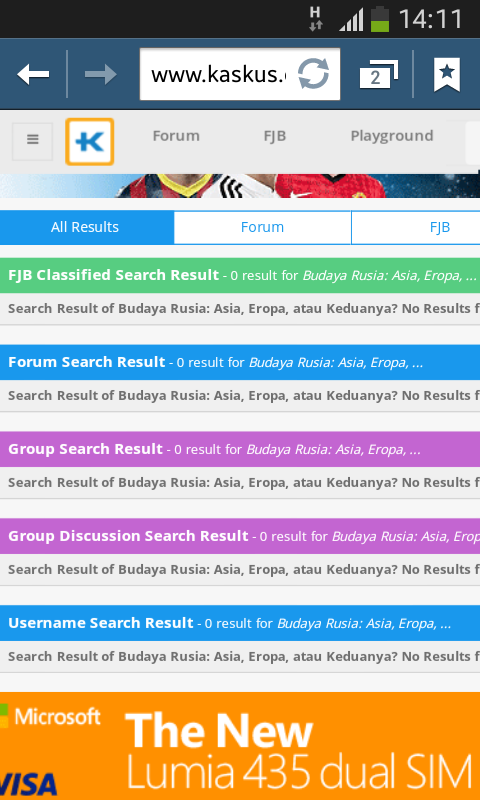The image size is (480, 800).
Task: Open the Forum Search Result header
Action: [240, 362]
